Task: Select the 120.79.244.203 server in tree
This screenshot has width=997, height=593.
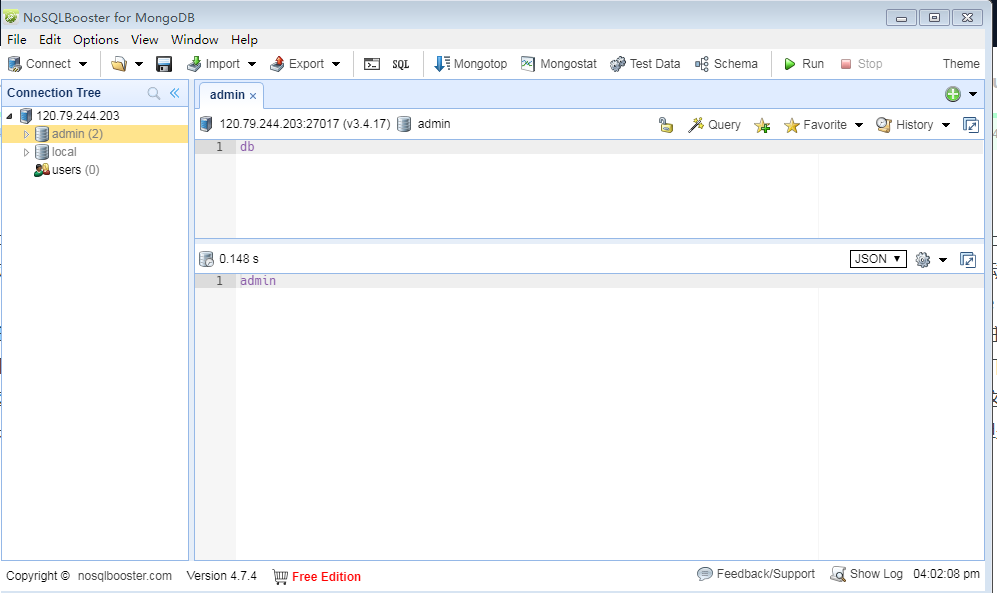Action: [x=78, y=116]
